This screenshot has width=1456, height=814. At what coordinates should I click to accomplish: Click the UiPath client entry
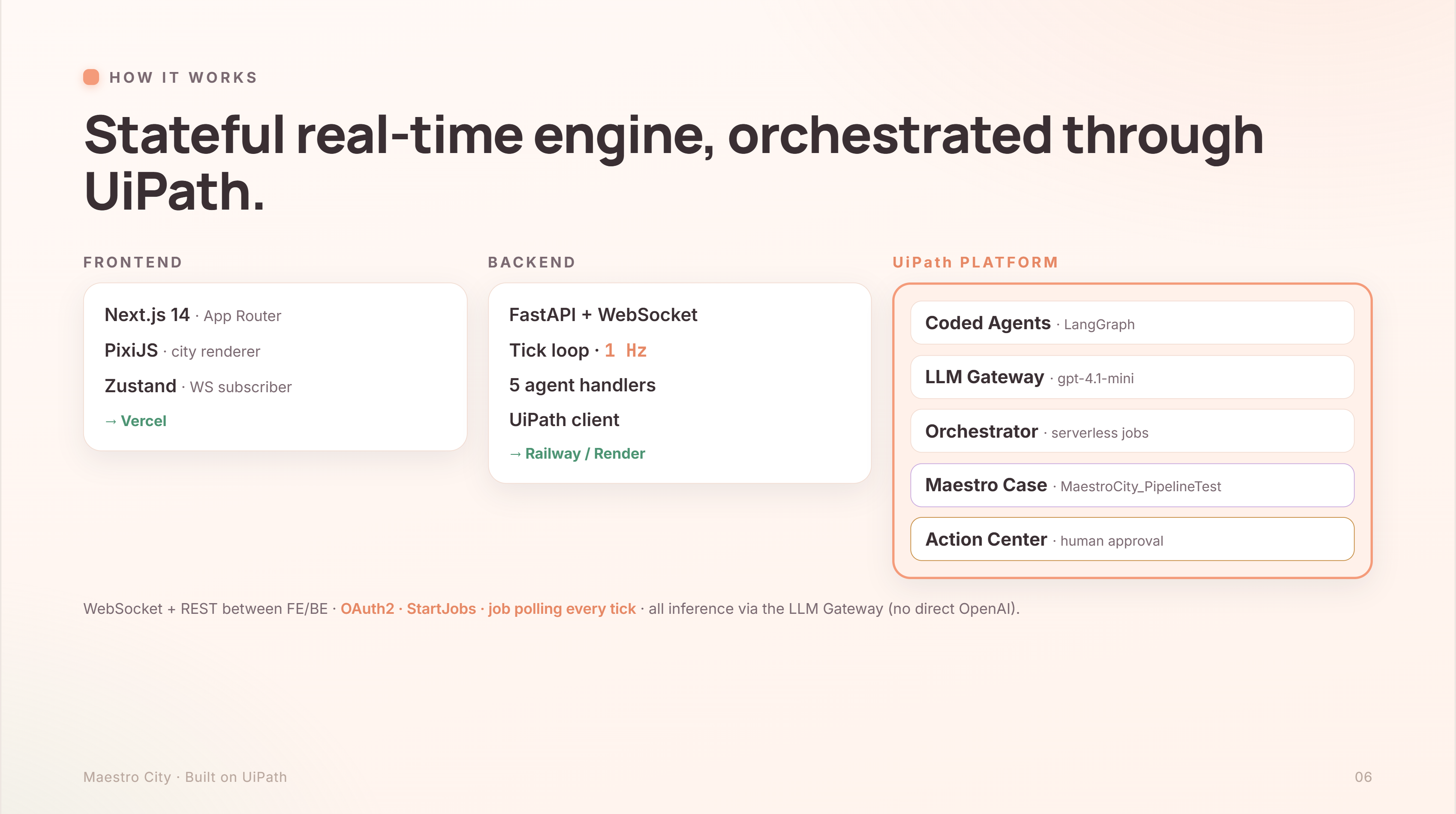(x=564, y=420)
